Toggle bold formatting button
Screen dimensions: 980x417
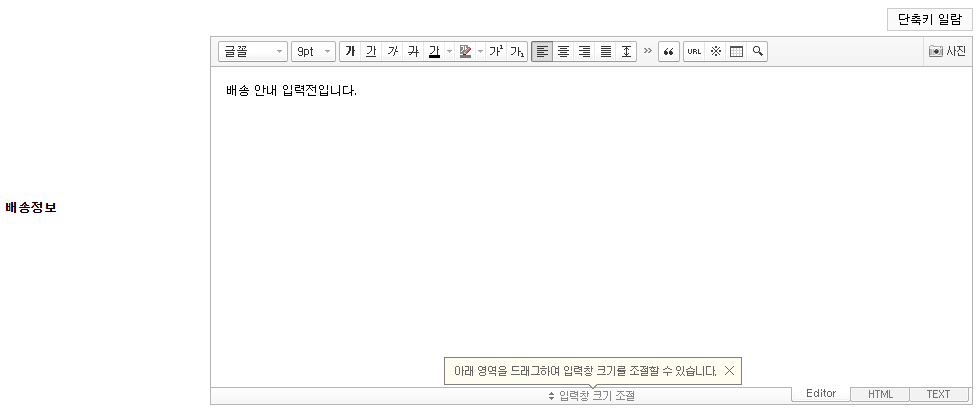pos(350,51)
